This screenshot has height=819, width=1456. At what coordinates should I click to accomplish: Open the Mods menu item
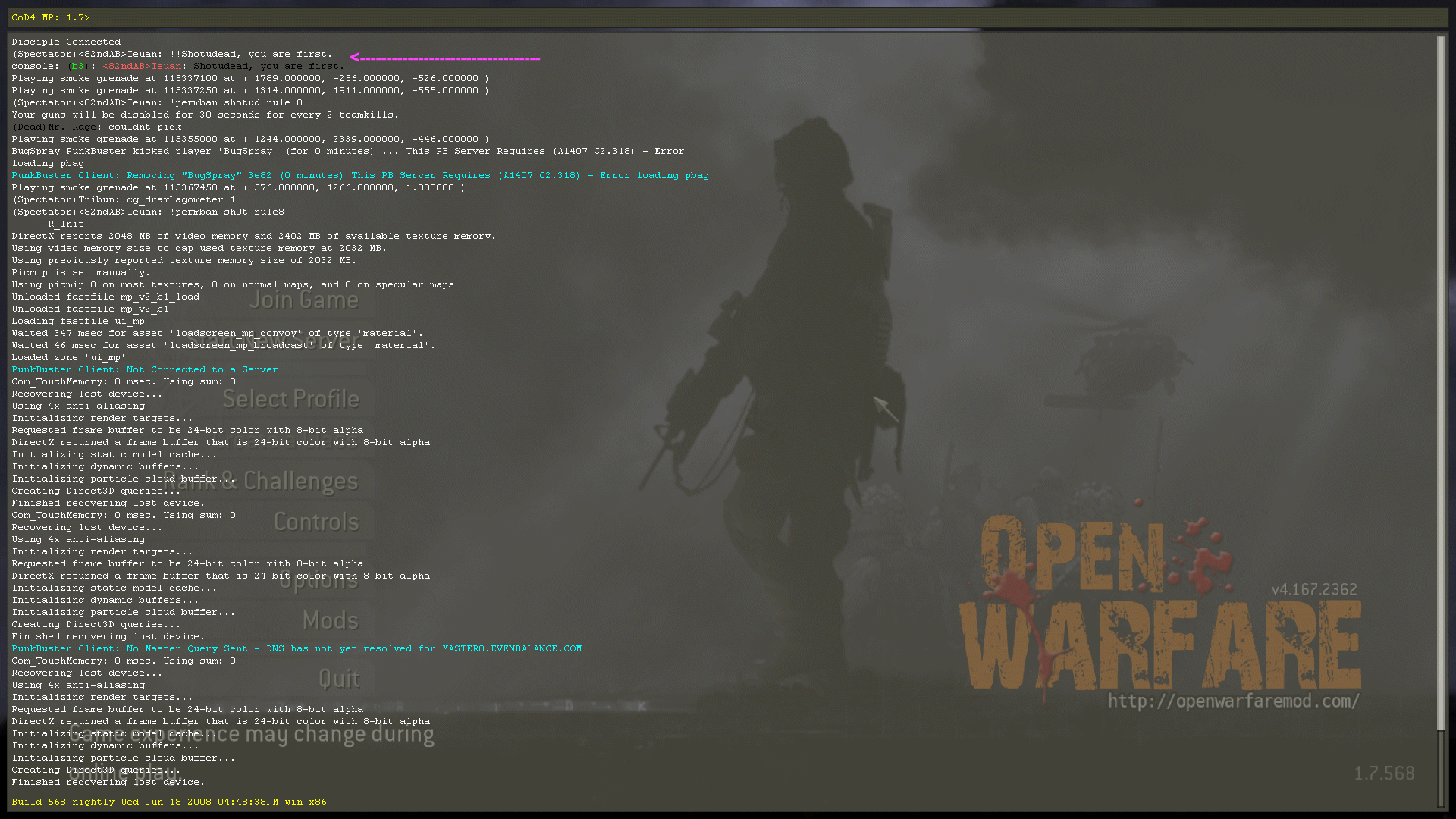click(331, 620)
